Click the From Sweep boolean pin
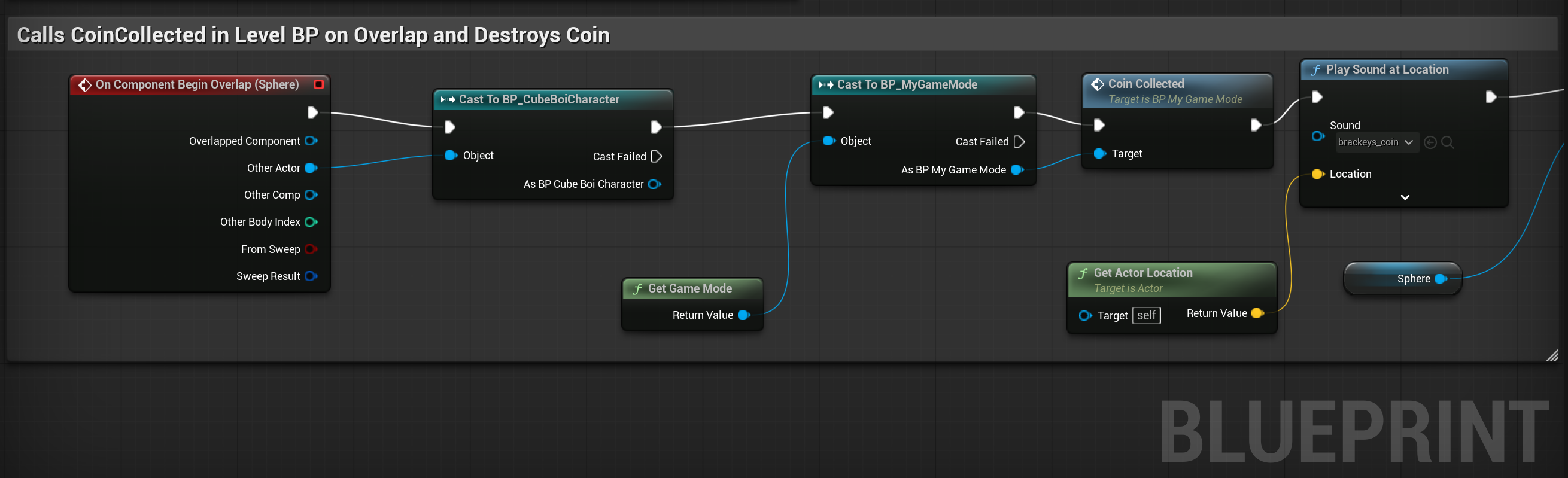 click(311, 249)
